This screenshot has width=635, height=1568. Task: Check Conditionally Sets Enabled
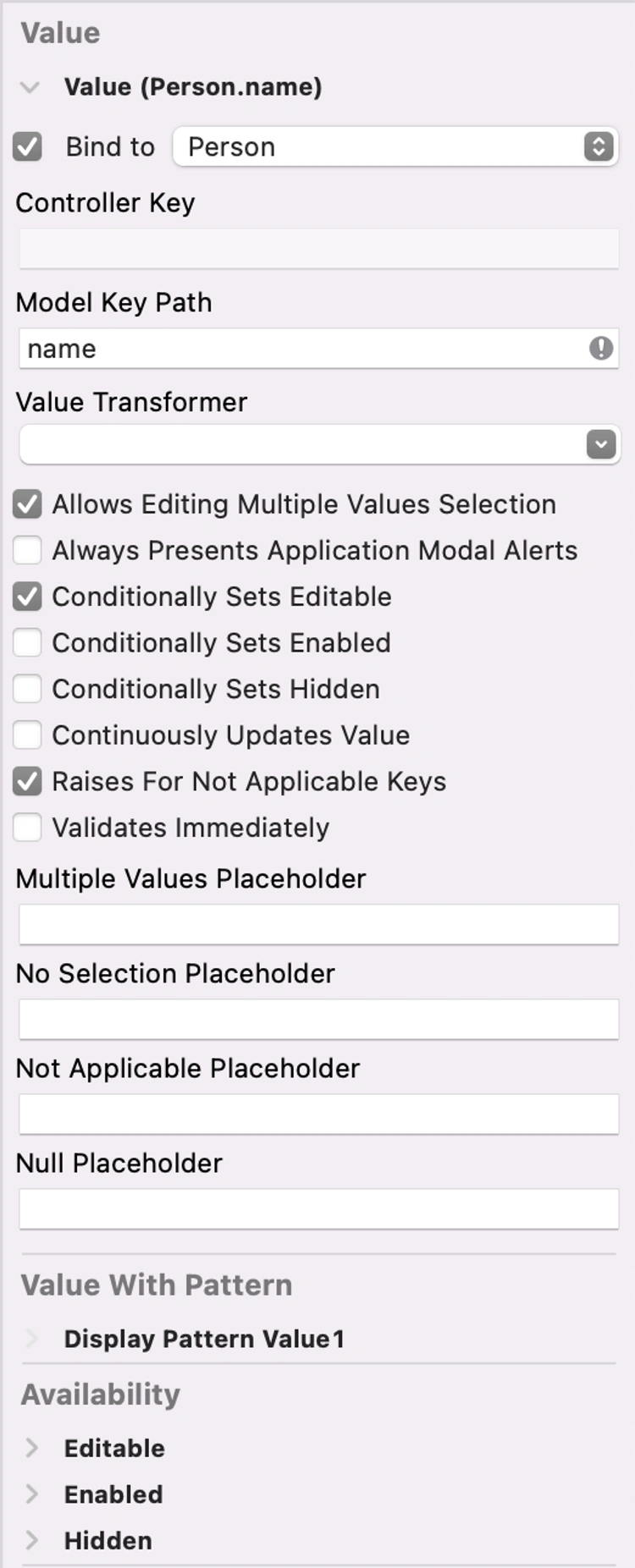27,643
